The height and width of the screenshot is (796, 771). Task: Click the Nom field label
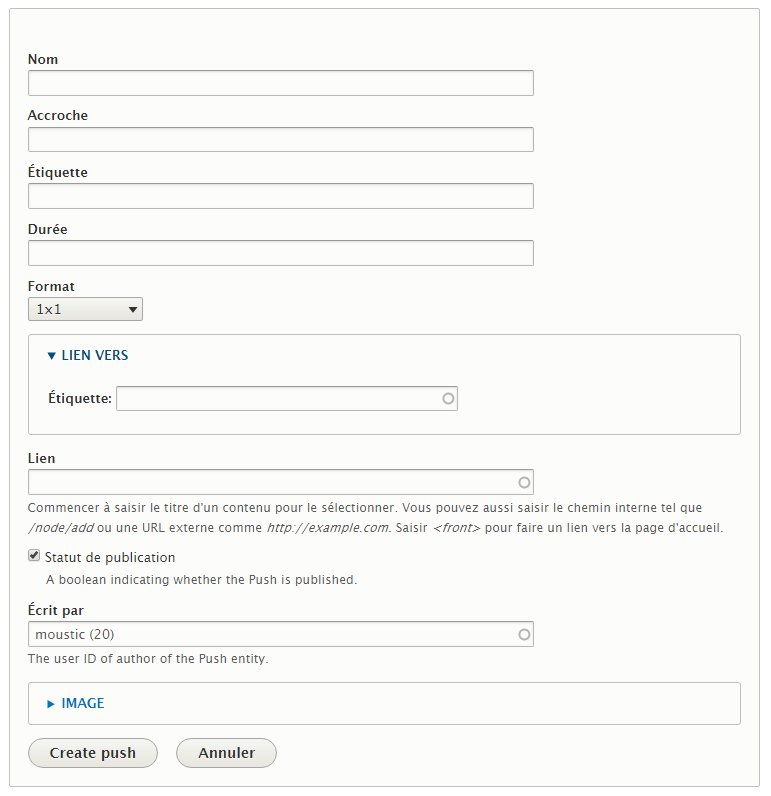pos(43,59)
